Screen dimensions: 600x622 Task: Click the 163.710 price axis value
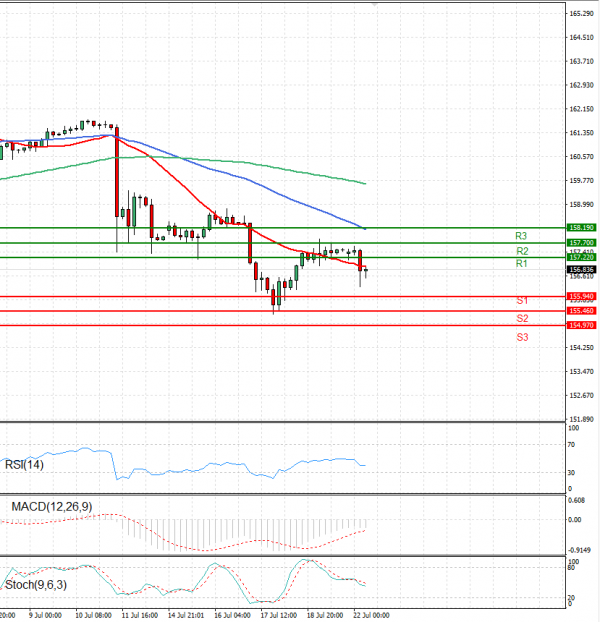coord(581,61)
